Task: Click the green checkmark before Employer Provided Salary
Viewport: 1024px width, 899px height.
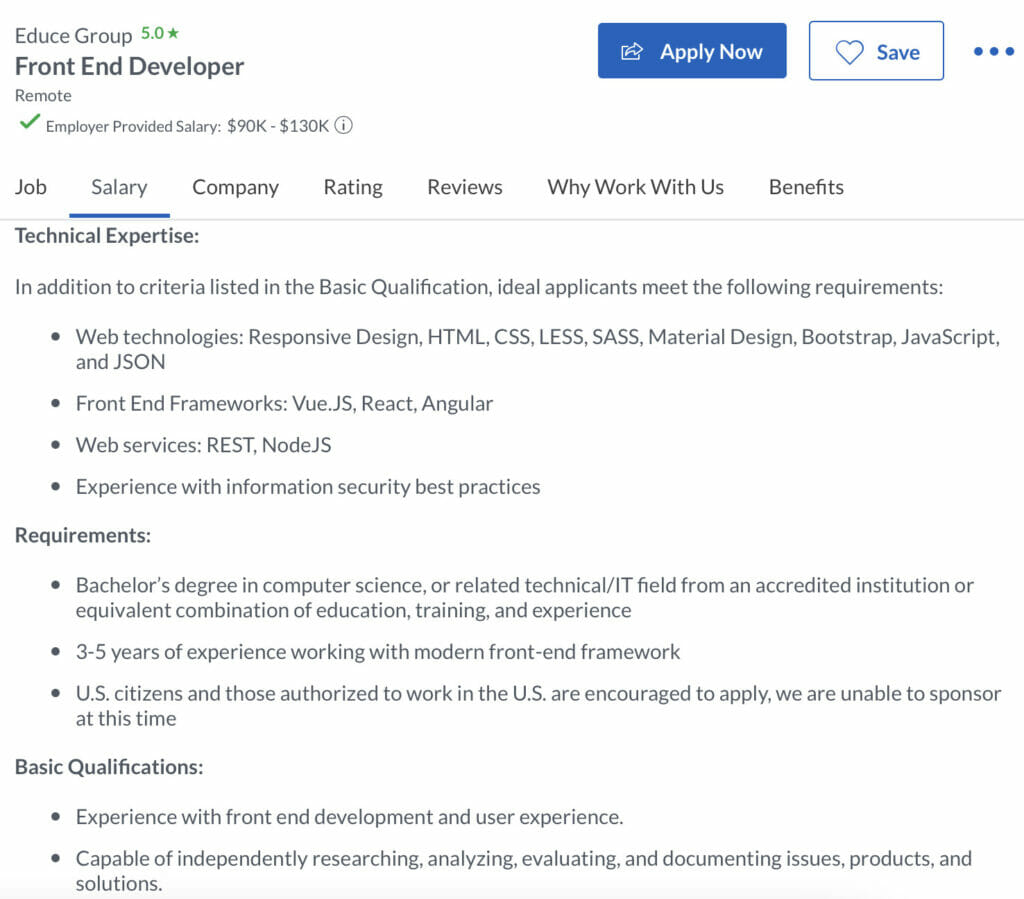Action: click(x=29, y=124)
